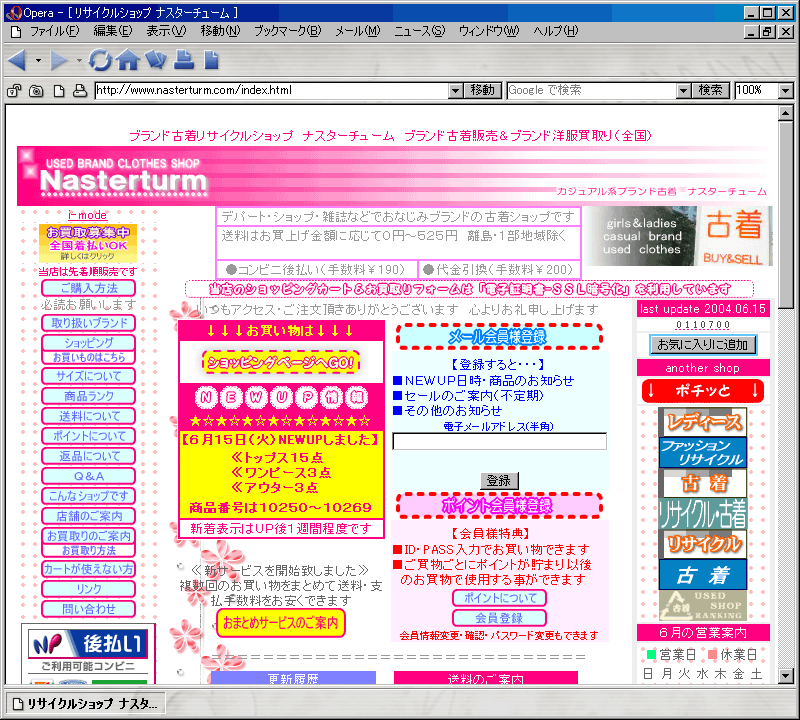Click the document icon left of the ファイル menu
This screenshot has height=720, width=800.
coord(16,32)
